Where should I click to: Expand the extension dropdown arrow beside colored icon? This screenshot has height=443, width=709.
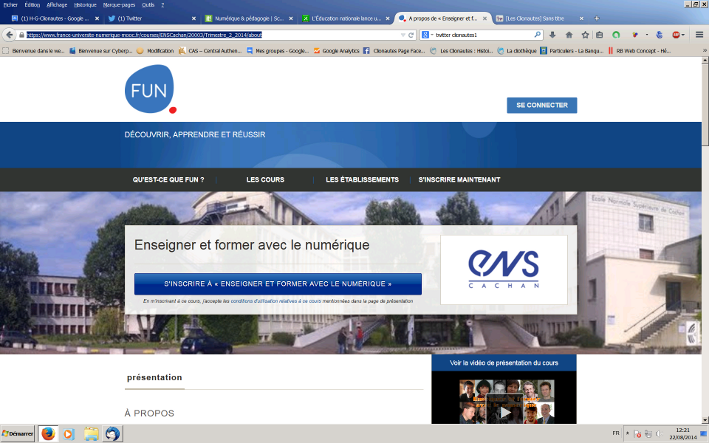647,35
